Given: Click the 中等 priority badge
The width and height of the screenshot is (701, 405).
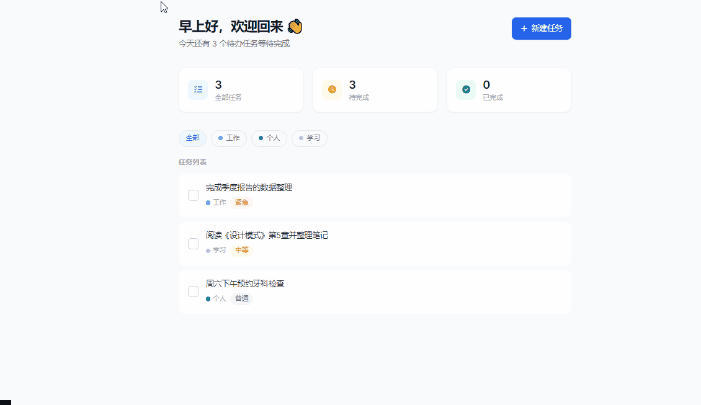Looking at the screenshot, I should click(241, 250).
